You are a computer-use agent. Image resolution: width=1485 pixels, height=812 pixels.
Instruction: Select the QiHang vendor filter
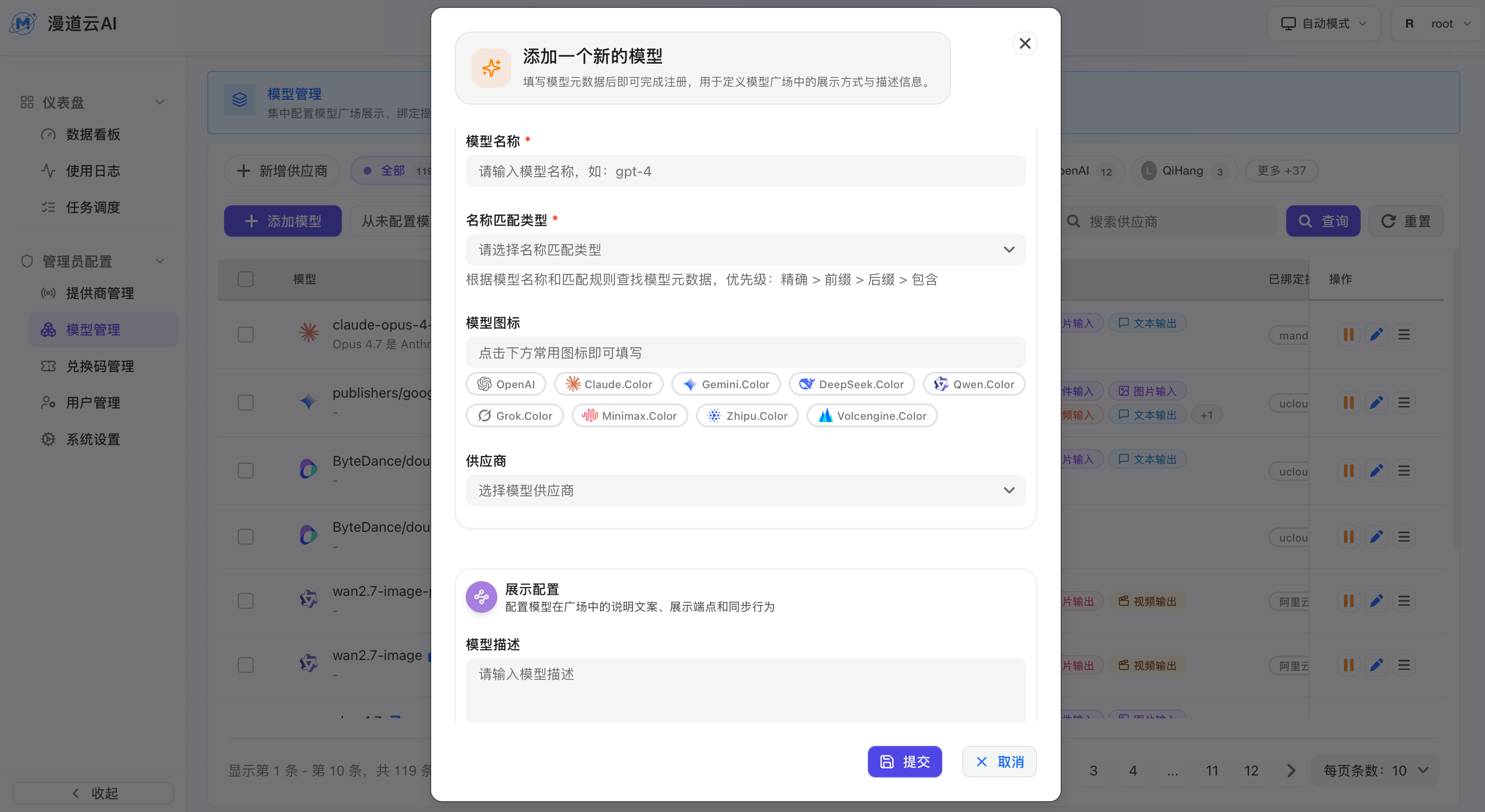coord(1184,171)
